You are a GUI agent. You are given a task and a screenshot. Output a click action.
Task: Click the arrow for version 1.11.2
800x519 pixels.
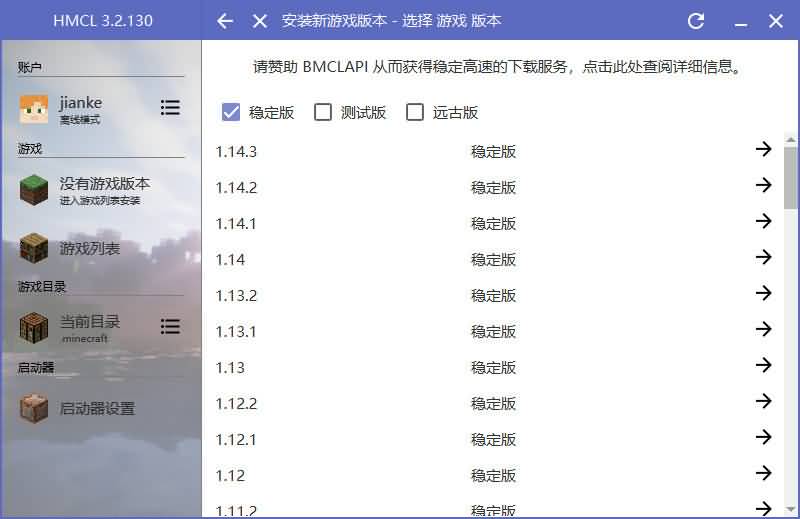763,508
